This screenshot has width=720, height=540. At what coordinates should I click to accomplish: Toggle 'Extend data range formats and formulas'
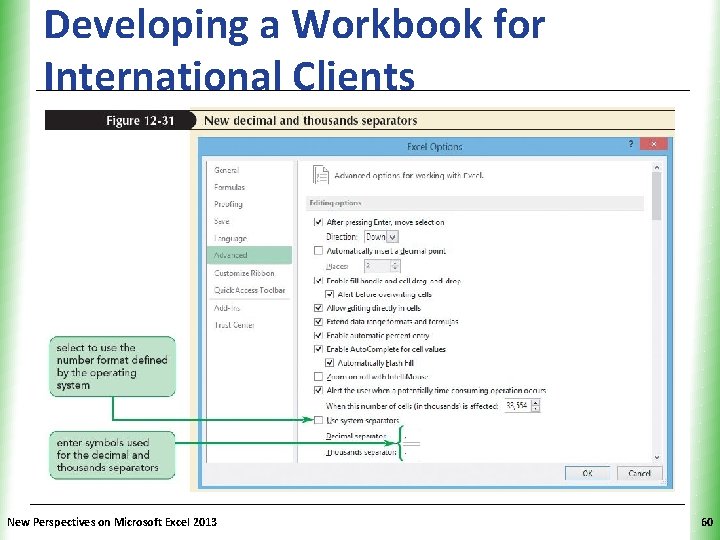pyautogui.click(x=318, y=322)
